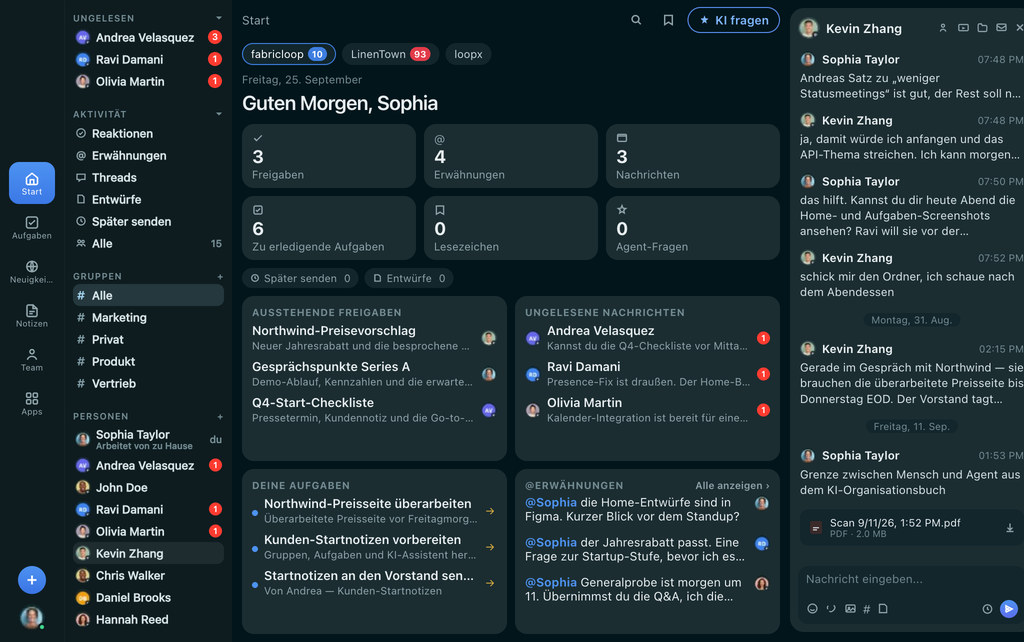
Task: Click the blue send message button
Action: (1008, 608)
